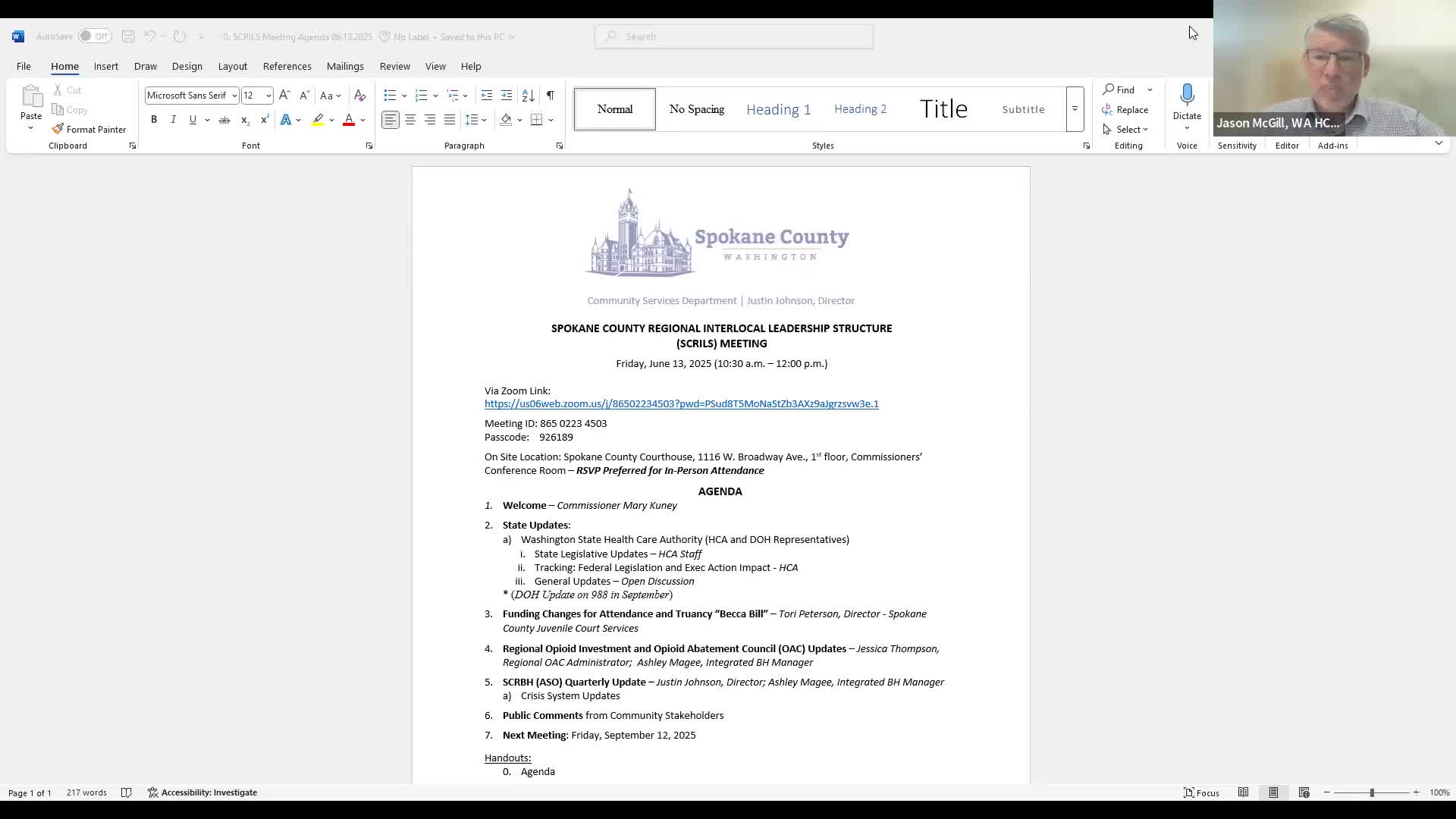The height and width of the screenshot is (819, 1456).
Task: Click the Strikethrough formatting icon
Action: tap(224, 120)
